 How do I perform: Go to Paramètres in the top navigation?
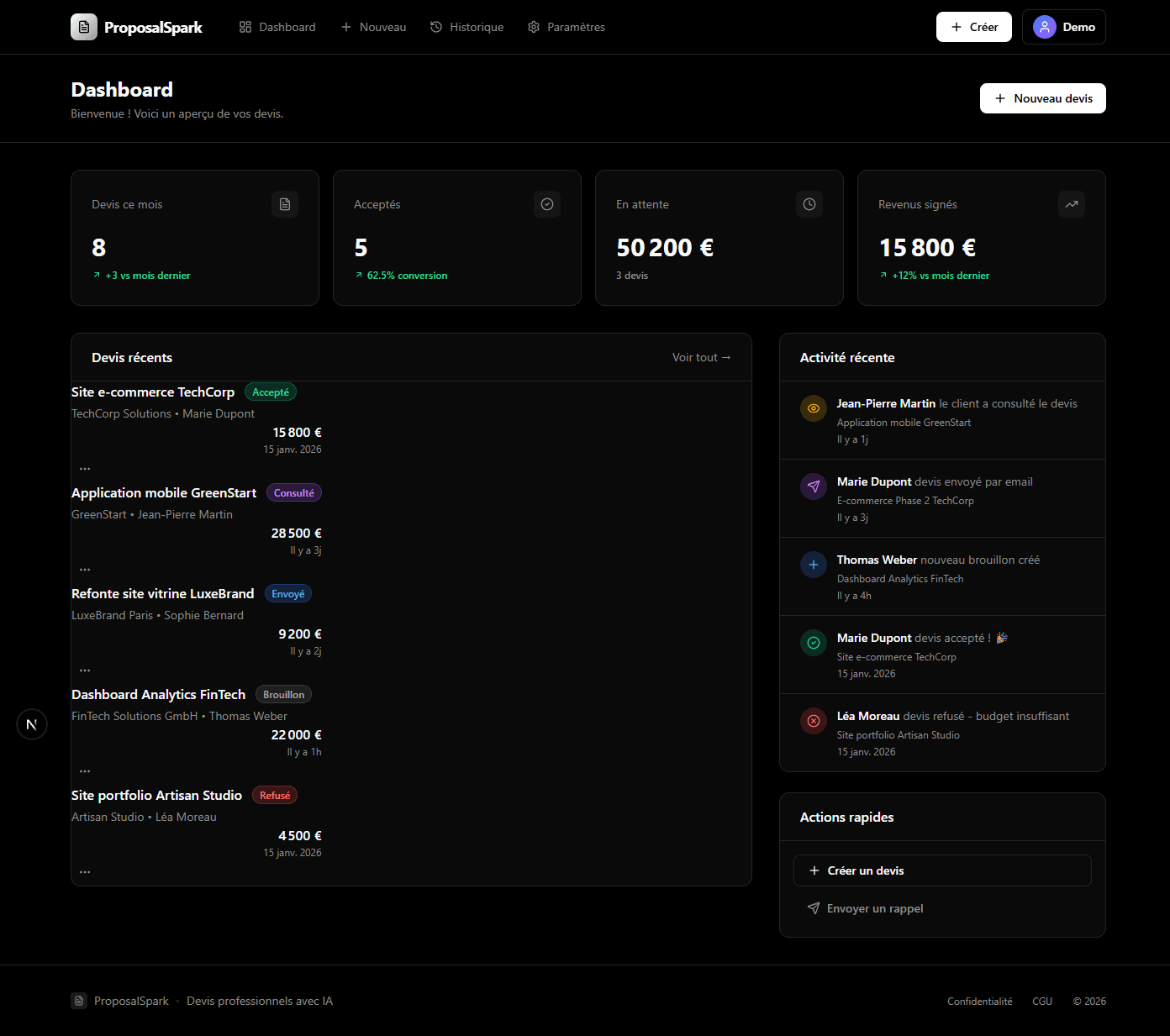[567, 27]
